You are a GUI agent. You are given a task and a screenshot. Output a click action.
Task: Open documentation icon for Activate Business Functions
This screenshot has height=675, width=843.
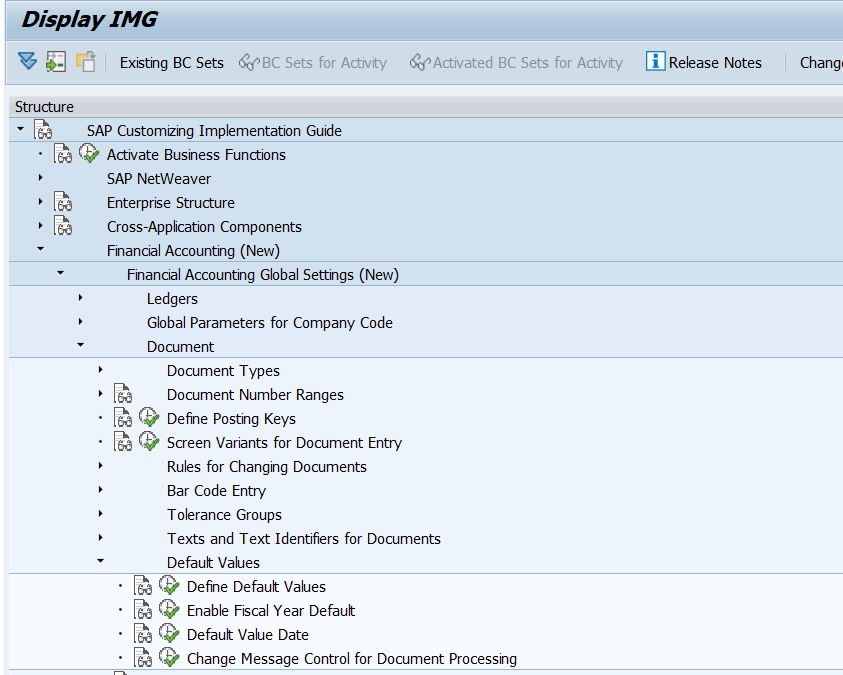(x=63, y=154)
